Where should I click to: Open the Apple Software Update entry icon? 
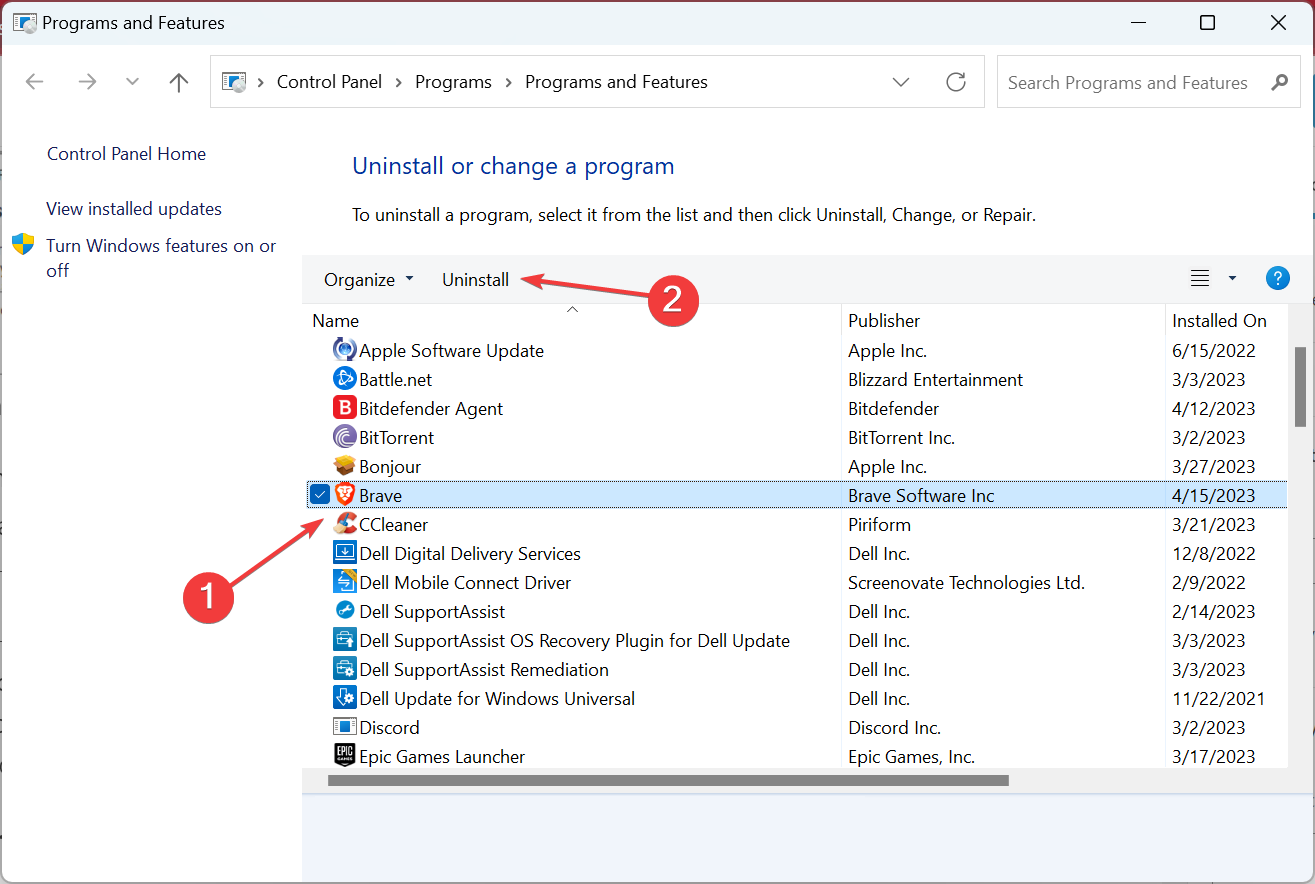pyautogui.click(x=344, y=350)
